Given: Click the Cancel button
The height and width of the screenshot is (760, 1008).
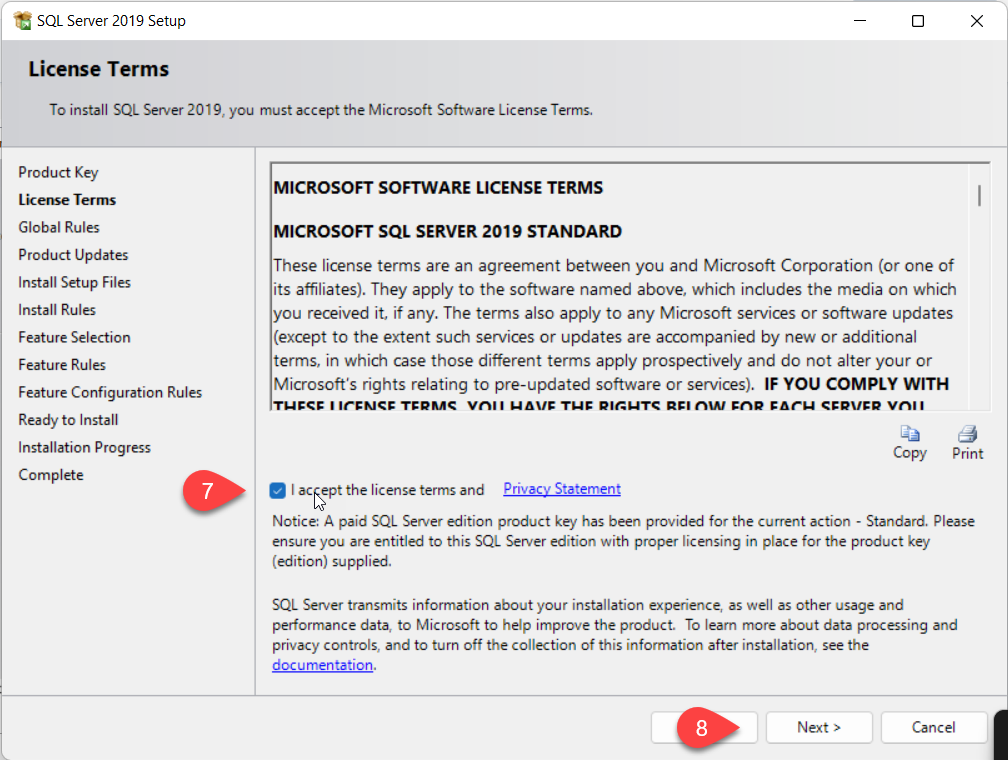Looking at the screenshot, I should click(933, 727).
